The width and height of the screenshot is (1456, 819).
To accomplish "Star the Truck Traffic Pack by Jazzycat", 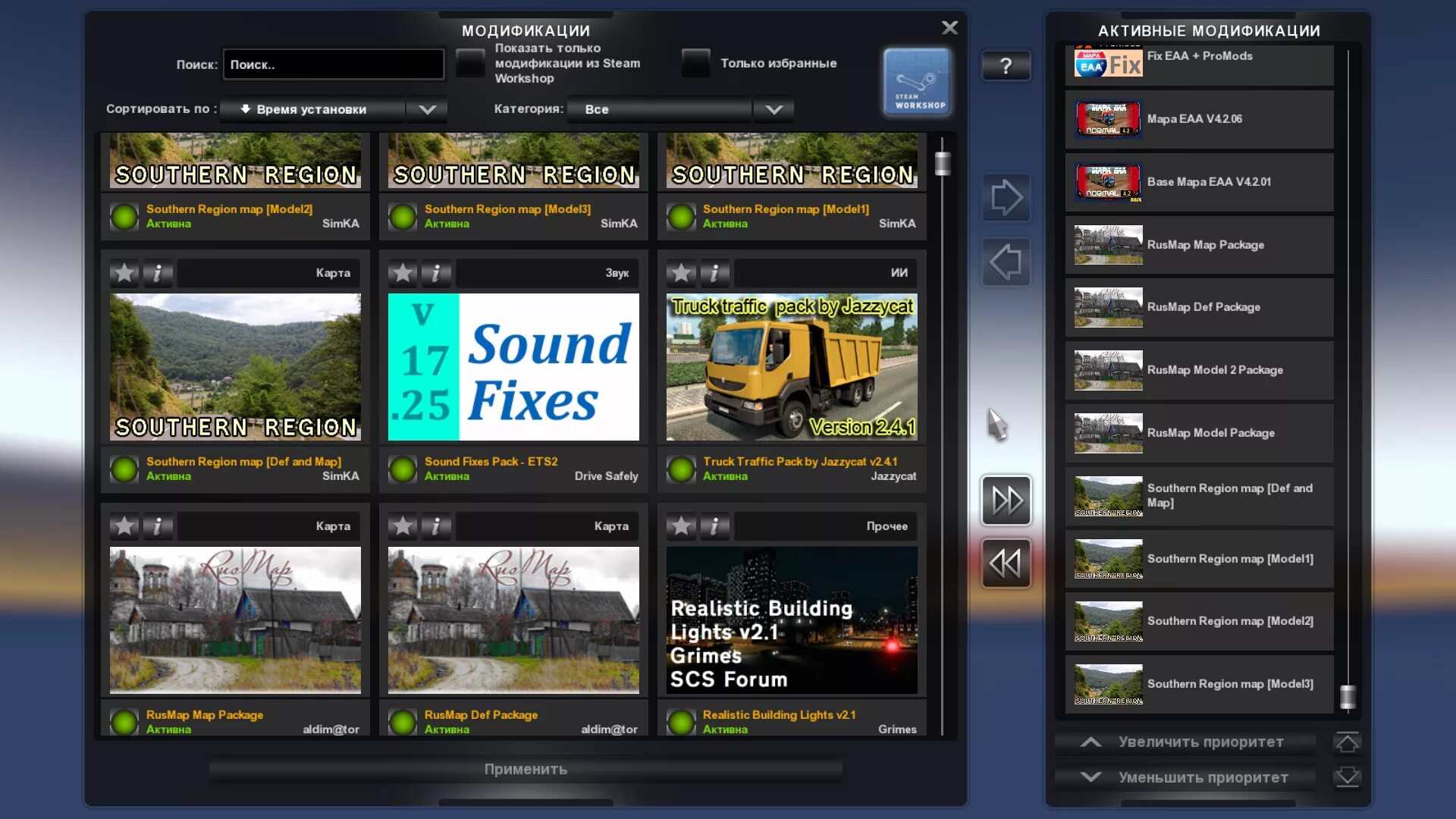I will (x=681, y=273).
